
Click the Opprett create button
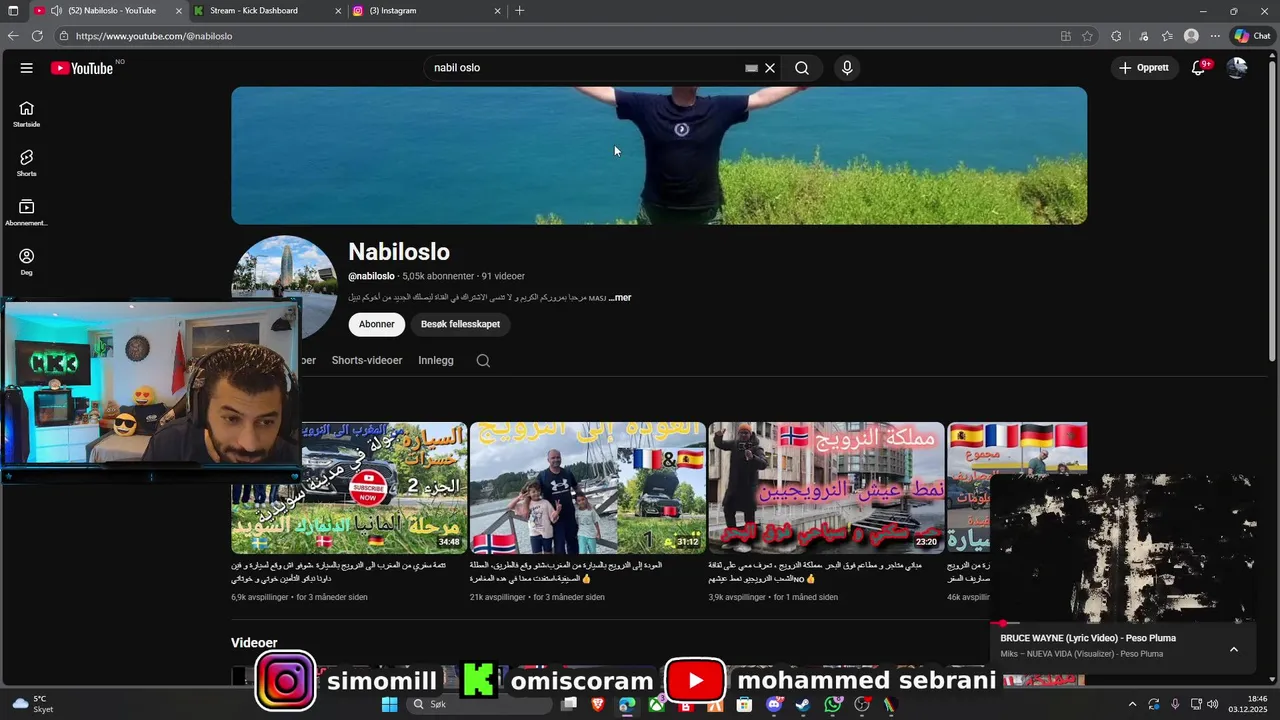1144,68
